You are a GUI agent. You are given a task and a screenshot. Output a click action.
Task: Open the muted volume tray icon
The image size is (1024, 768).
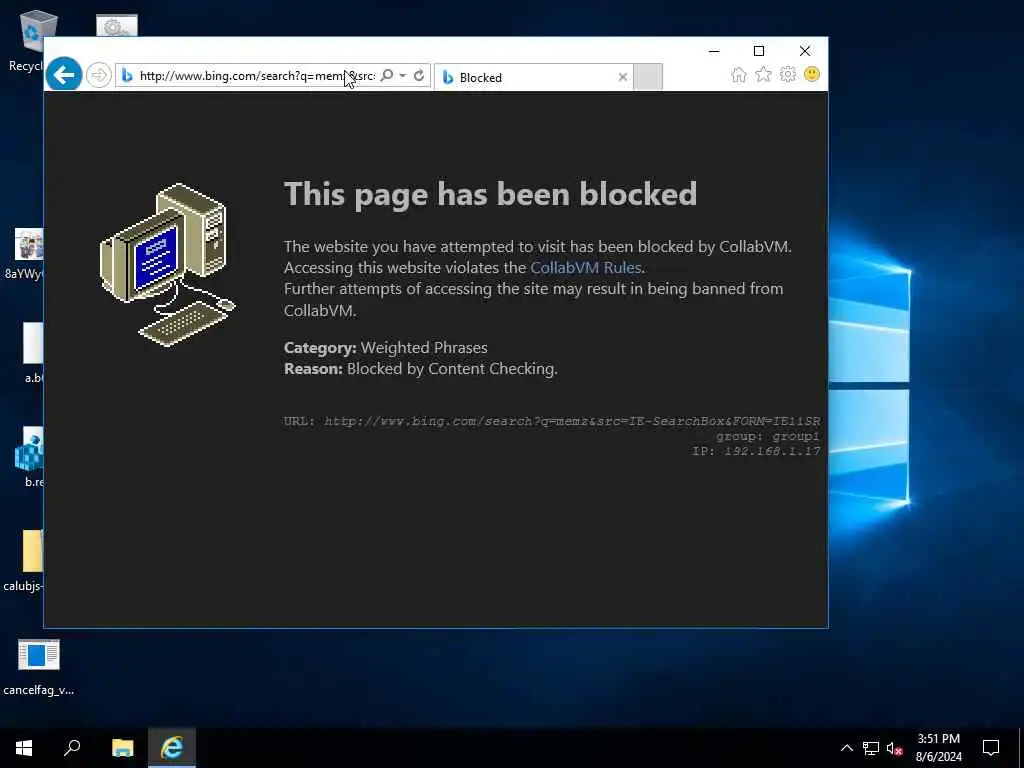(x=894, y=748)
